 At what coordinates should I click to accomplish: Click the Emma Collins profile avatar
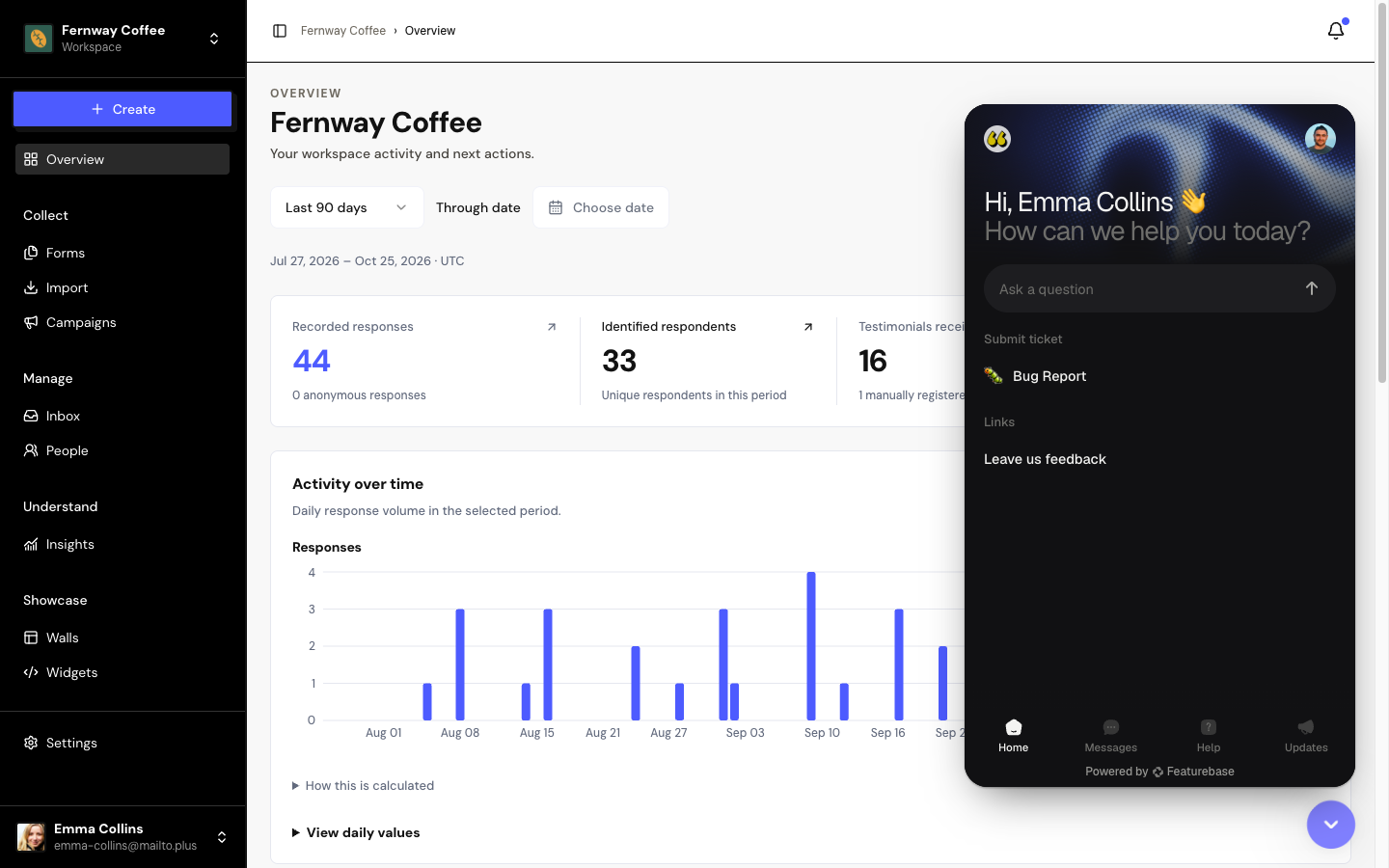click(32, 837)
